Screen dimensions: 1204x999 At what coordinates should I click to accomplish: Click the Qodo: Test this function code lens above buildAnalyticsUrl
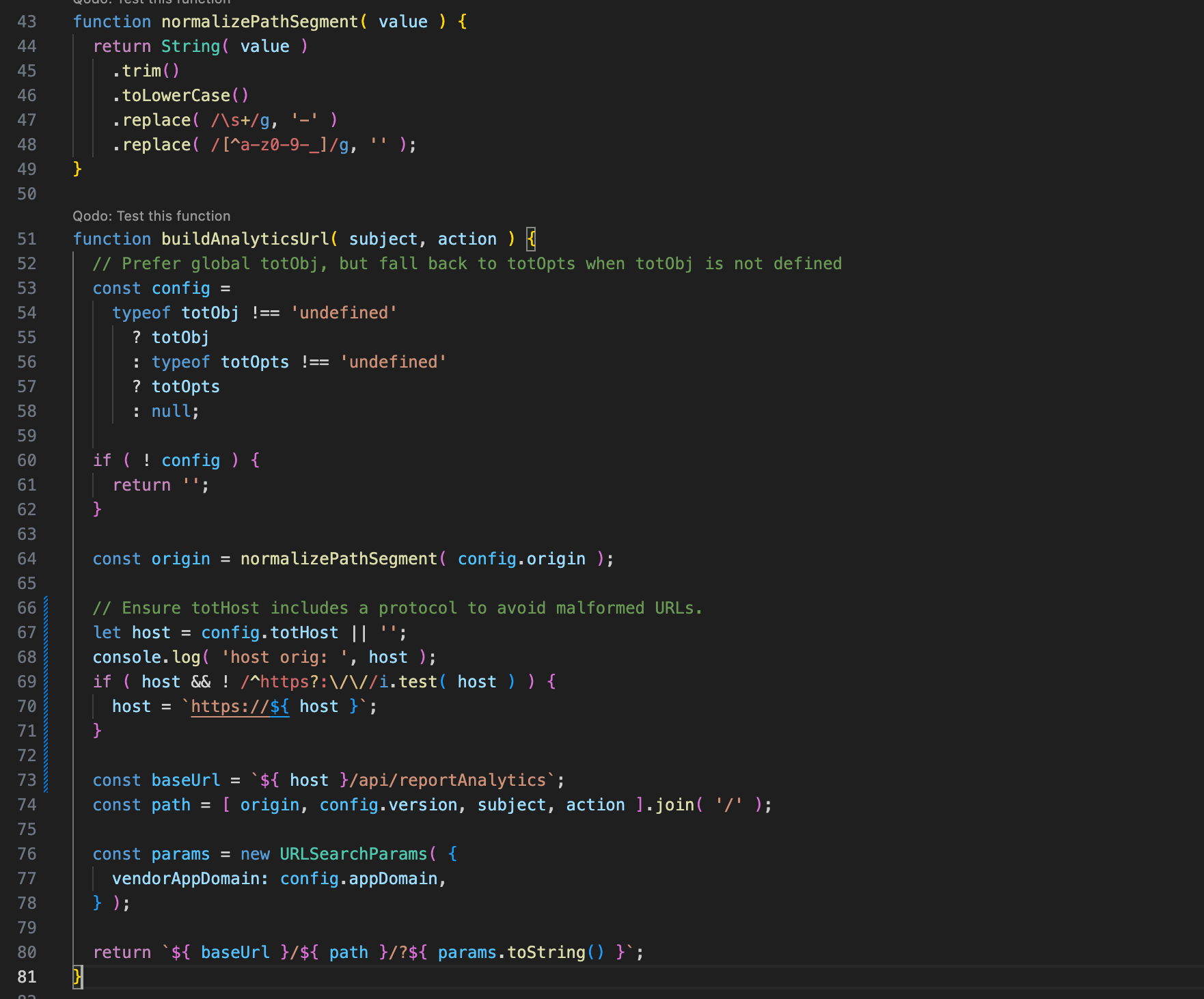151,216
